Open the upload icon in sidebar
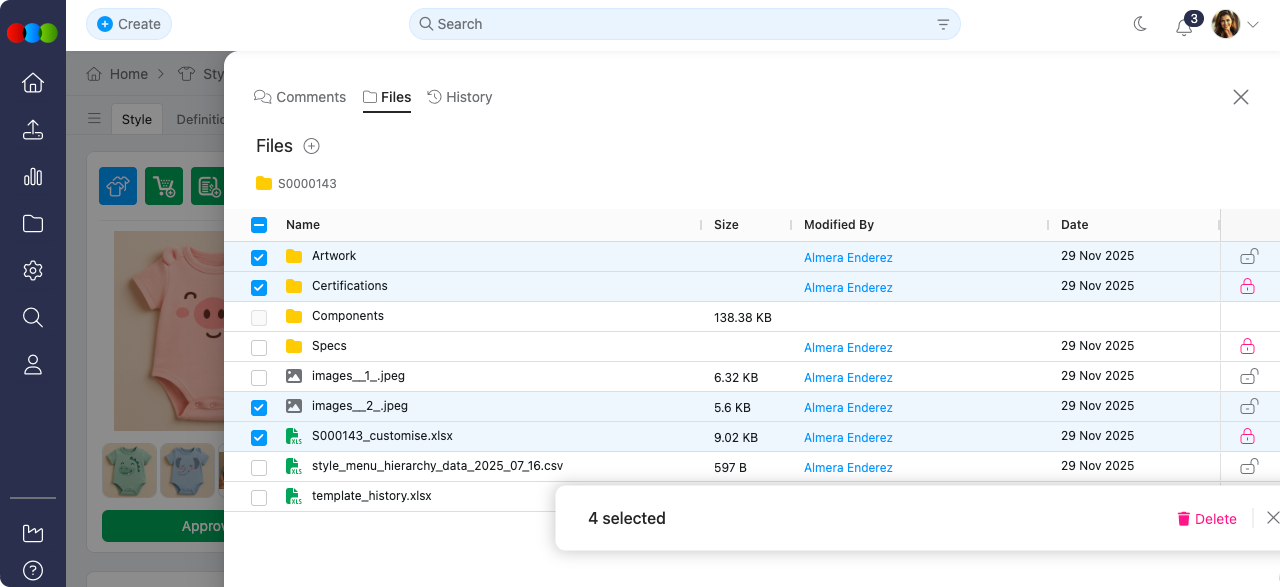1280x587 pixels. pos(33,130)
